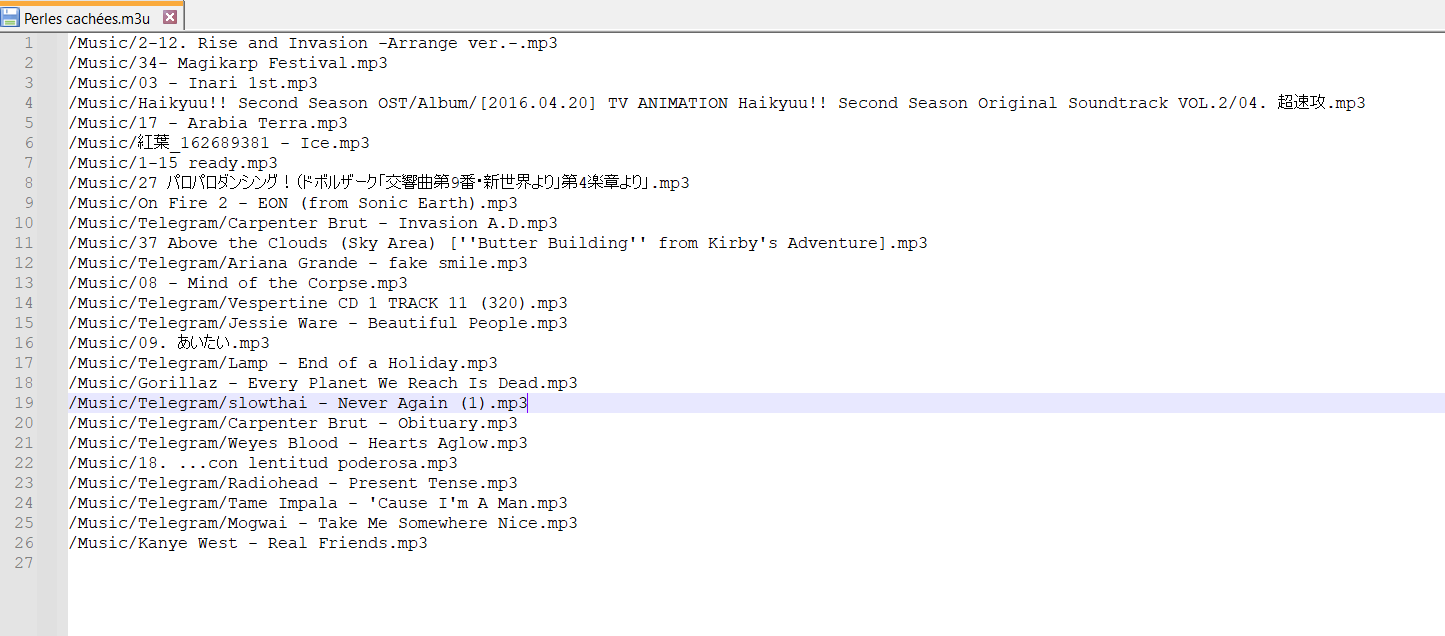Click the Ariana Grande - fake smile line

(x=298, y=263)
